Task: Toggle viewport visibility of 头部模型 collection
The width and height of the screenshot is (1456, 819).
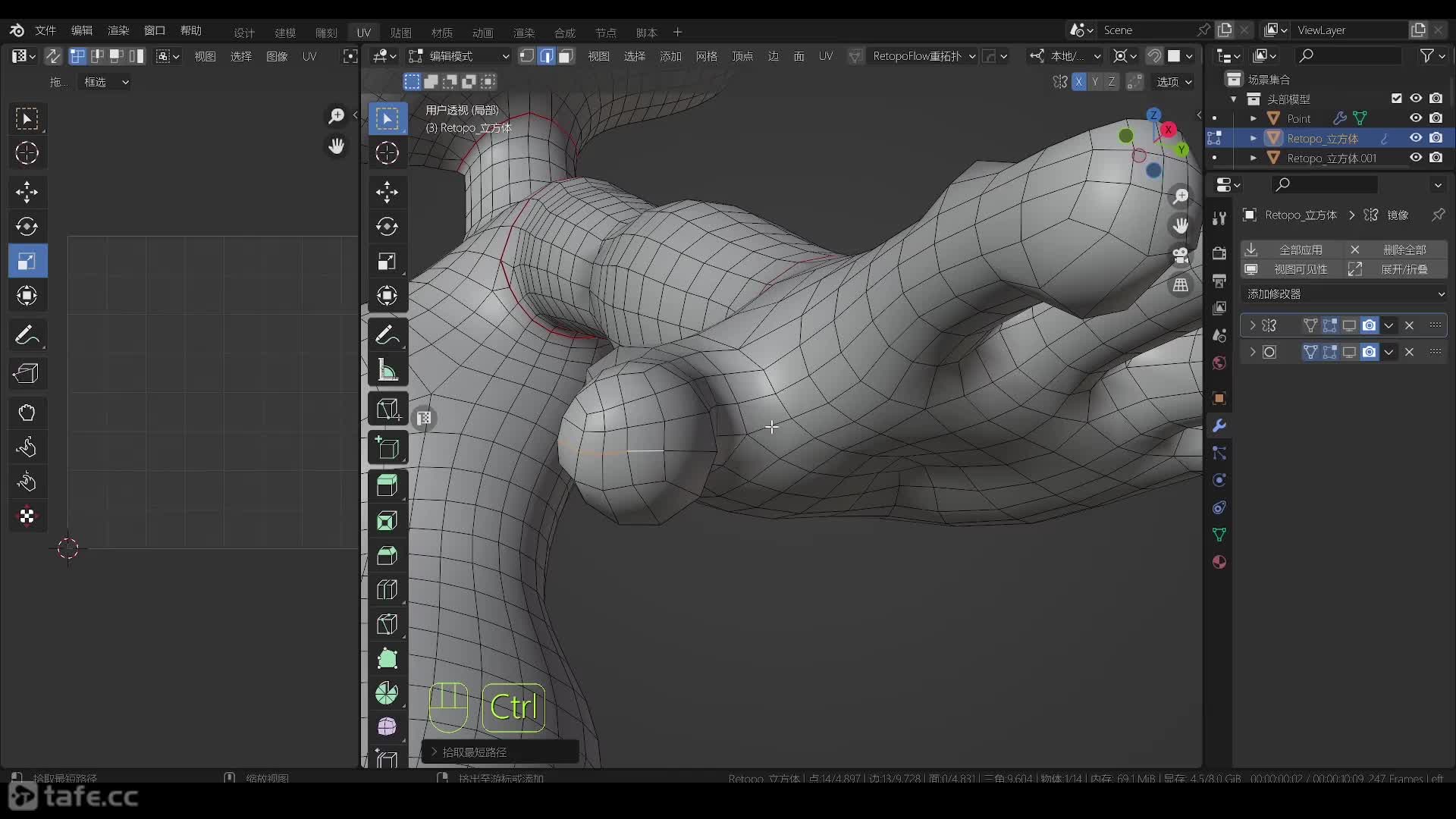Action: (x=1416, y=99)
